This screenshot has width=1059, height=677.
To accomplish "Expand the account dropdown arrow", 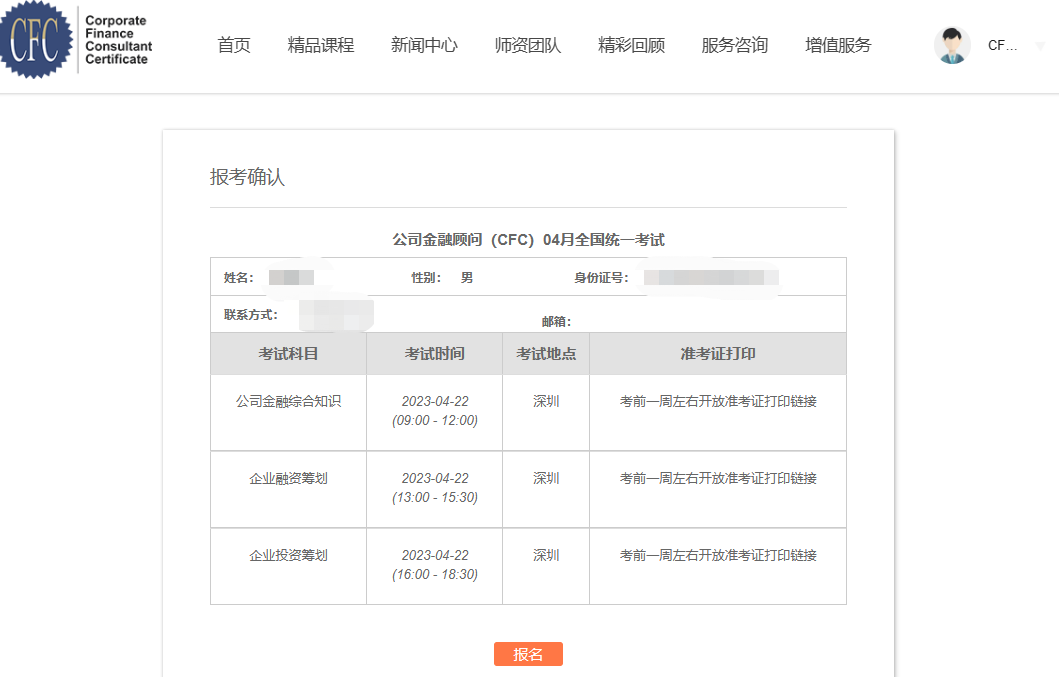I will click(x=1040, y=46).
